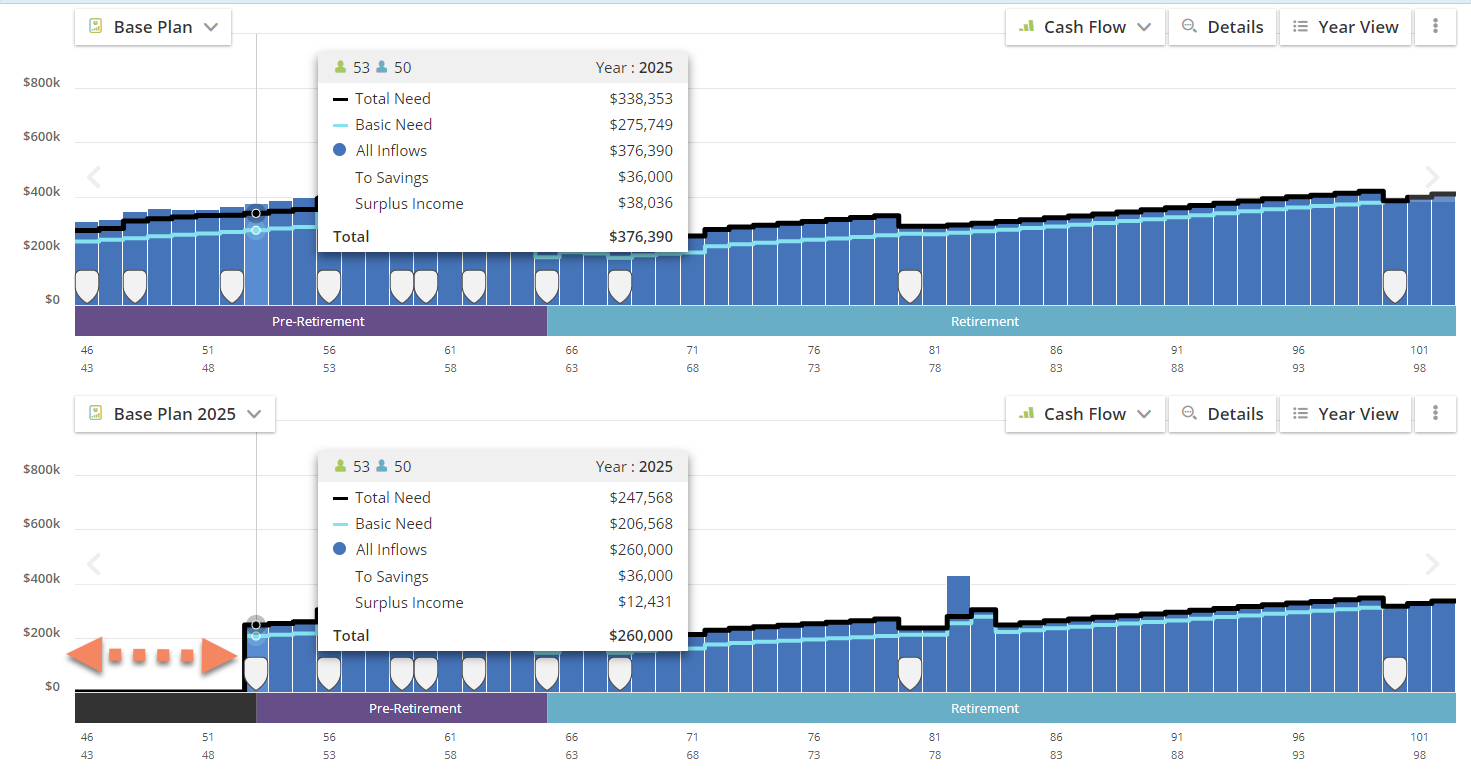1471x778 pixels.
Task: Open the three-dot more menu in lower chart
Action: 1436,414
